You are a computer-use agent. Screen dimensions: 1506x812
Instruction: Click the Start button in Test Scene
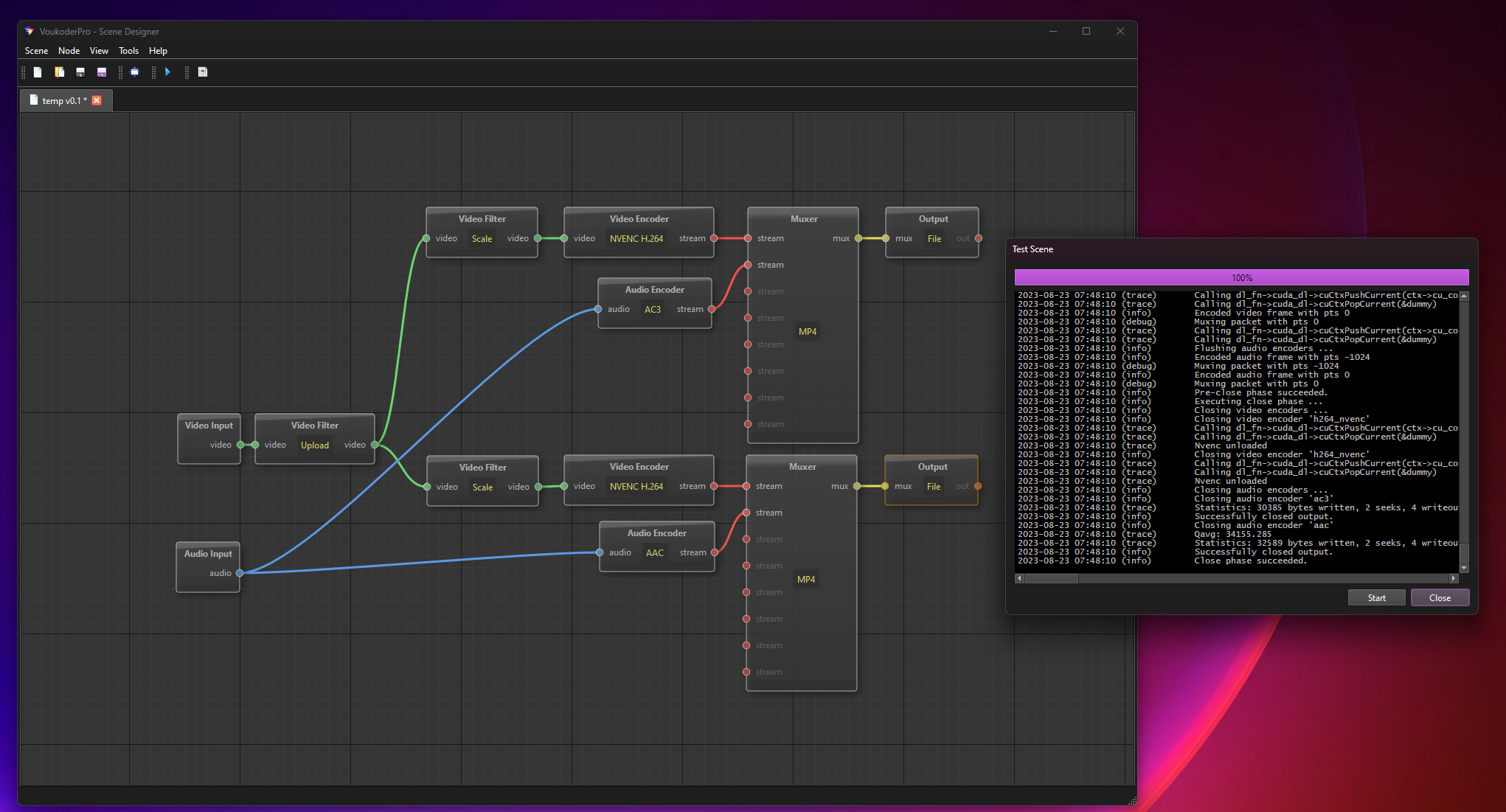[1376, 598]
